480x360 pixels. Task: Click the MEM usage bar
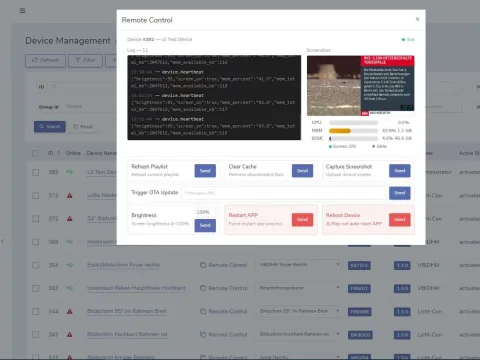pyautogui.click(x=353, y=131)
